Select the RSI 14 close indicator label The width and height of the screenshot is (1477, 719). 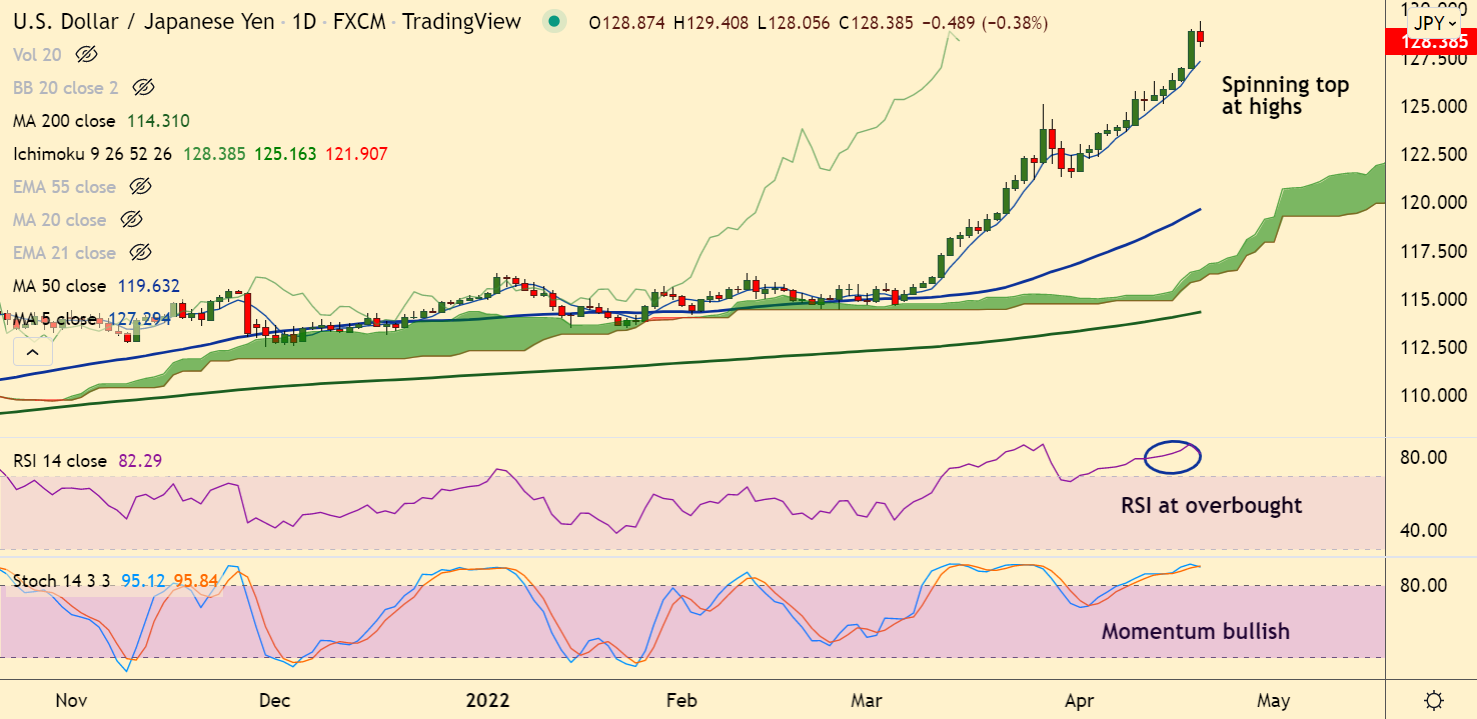tap(60, 461)
